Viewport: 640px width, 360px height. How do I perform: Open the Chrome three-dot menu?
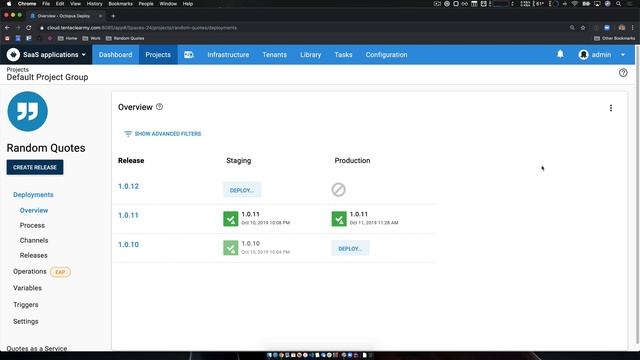coord(633,28)
